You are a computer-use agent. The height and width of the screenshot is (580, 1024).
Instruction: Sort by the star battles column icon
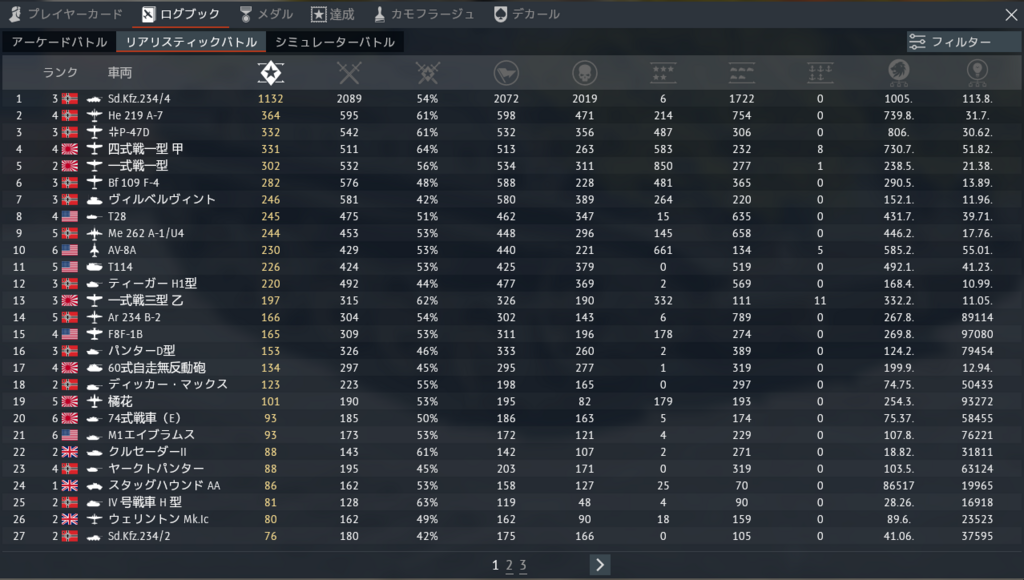pyautogui.click(x=270, y=72)
